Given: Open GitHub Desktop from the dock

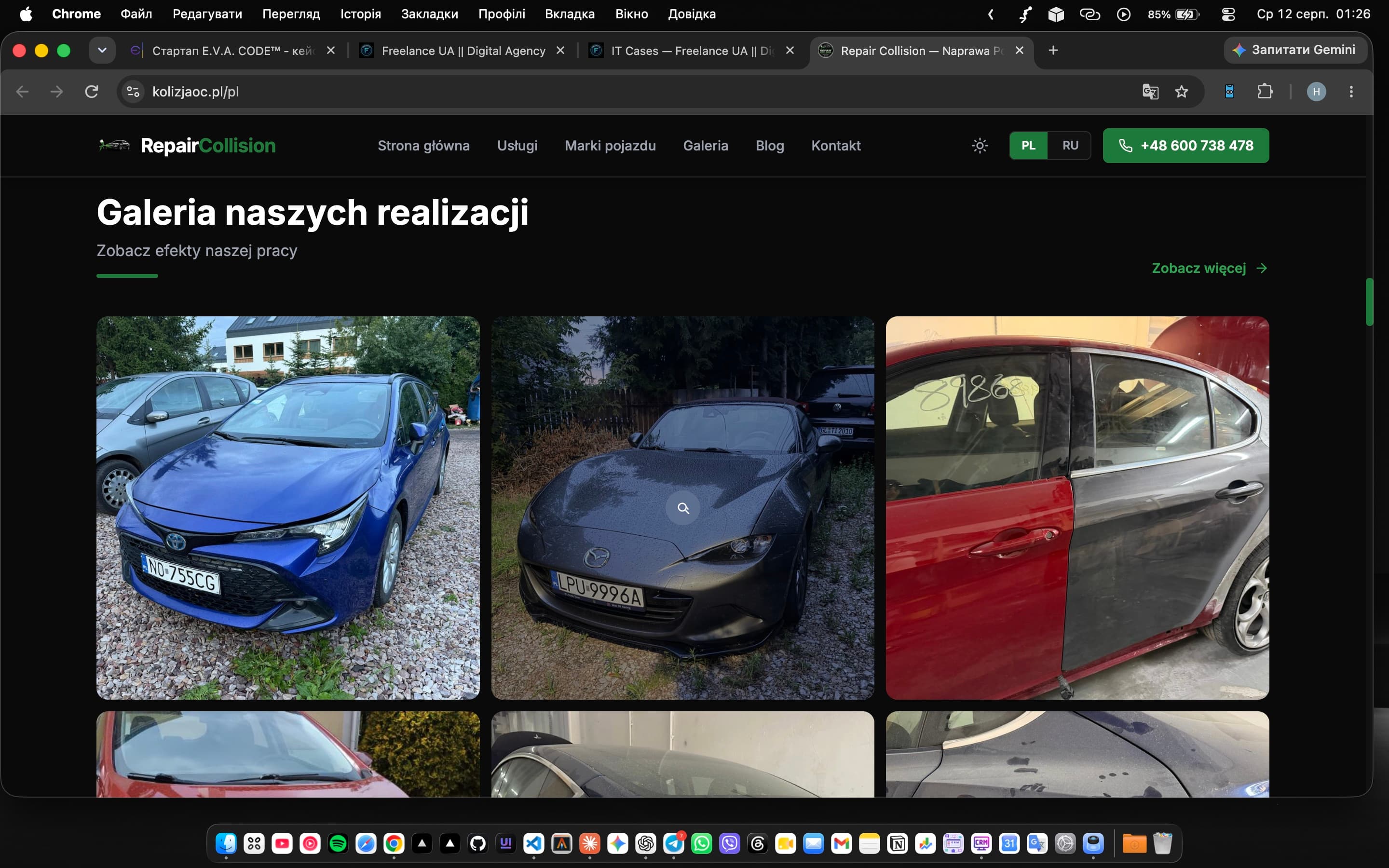Looking at the screenshot, I should pyautogui.click(x=478, y=843).
